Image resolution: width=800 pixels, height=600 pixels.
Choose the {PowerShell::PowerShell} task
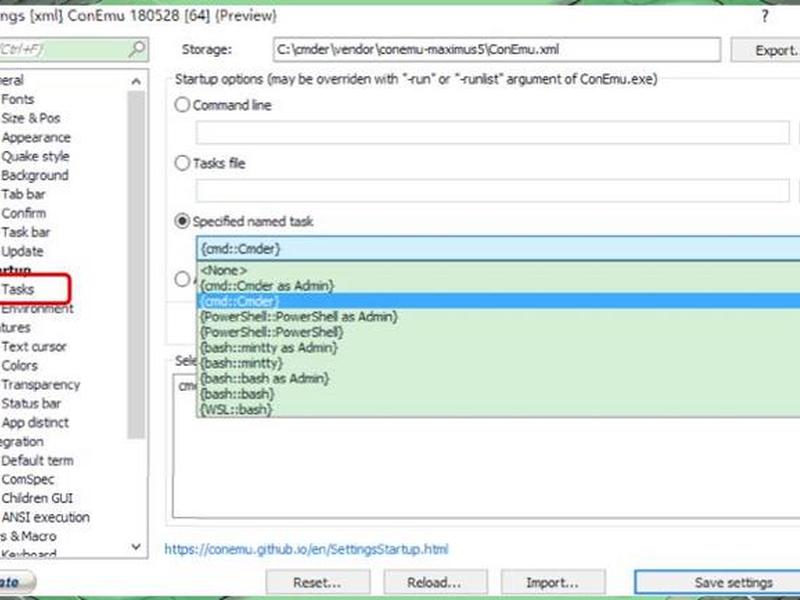click(x=498, y=332)
